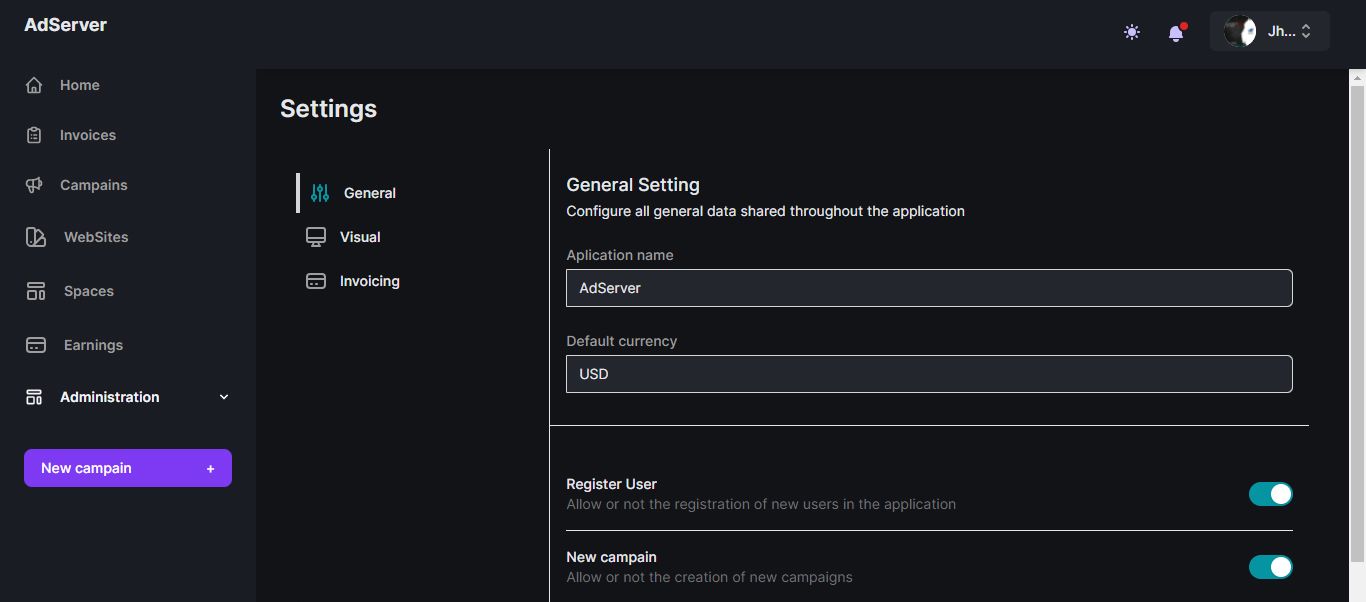This screenshot has width=1366, height=602.
Task: Click the Home house icon in sidebar
Action: click(x=34, y=85)
